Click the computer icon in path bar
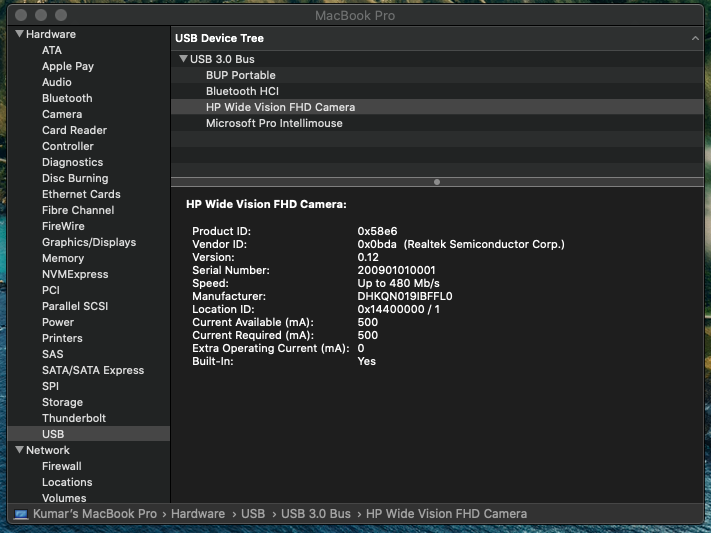The height and width of the screenshot is (533, 711). [21, 514]
